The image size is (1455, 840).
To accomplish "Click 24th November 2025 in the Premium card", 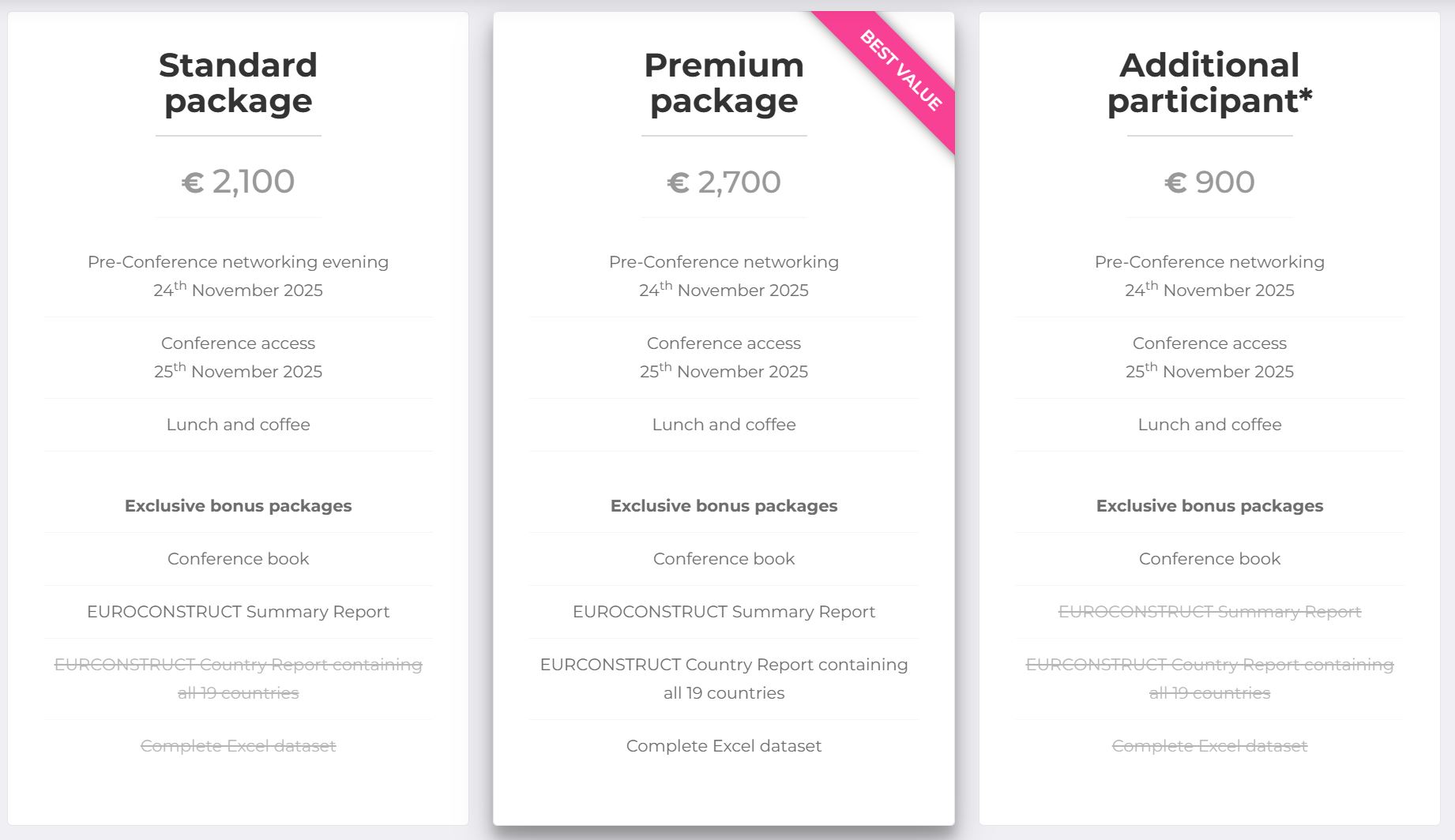I will click(x=724, y=290).
